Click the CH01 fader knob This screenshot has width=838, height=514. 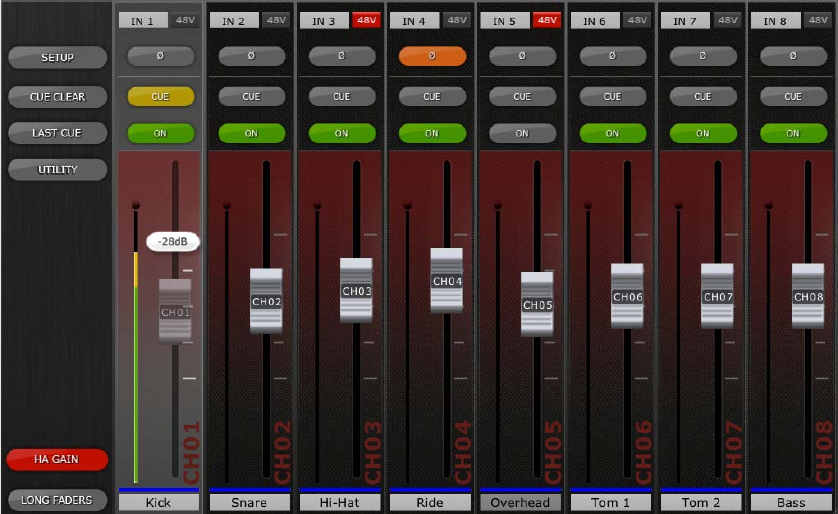coord(175,312)
